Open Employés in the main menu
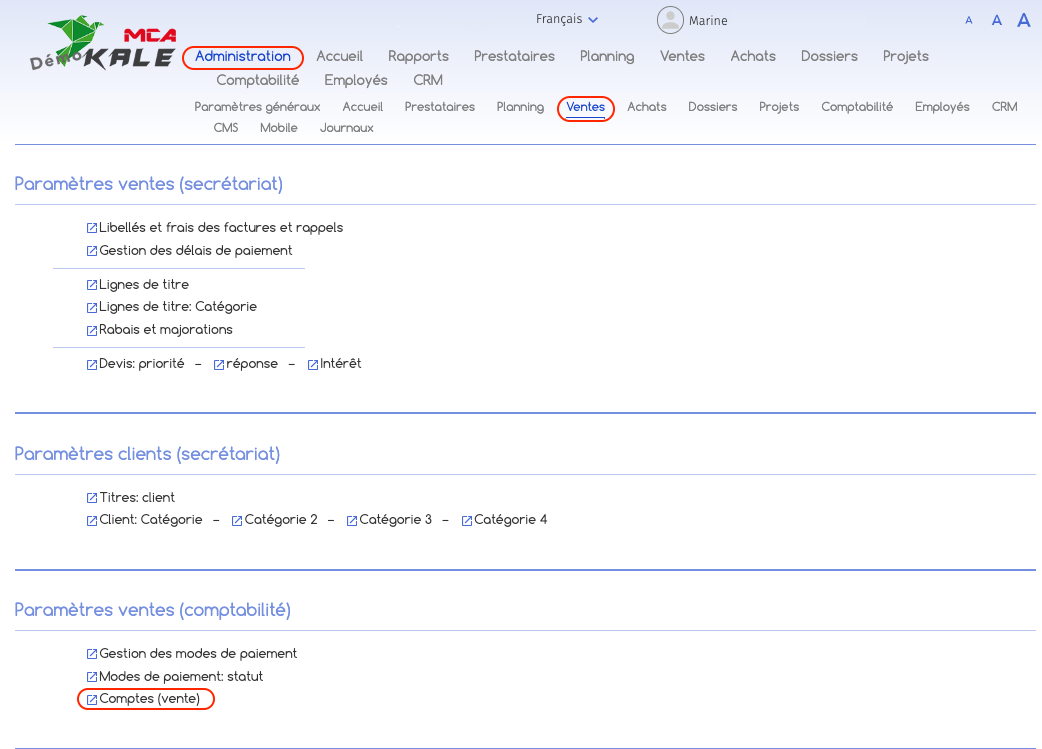The width and height of the screenshot is (1042, 749). tap(356, 80)
